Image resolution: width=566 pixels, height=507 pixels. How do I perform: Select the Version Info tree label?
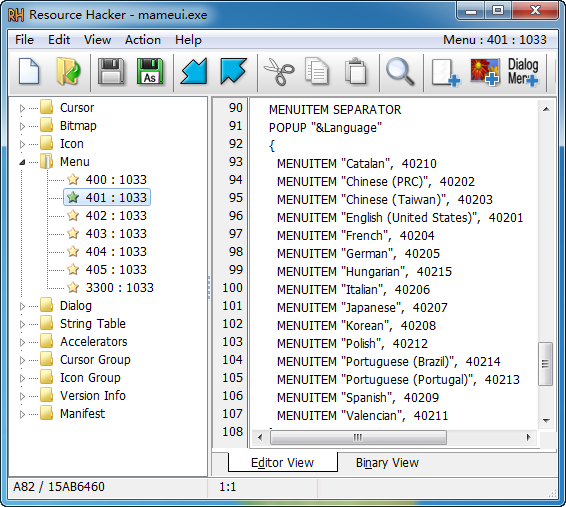pyautogui.click(x=93, y=395)
